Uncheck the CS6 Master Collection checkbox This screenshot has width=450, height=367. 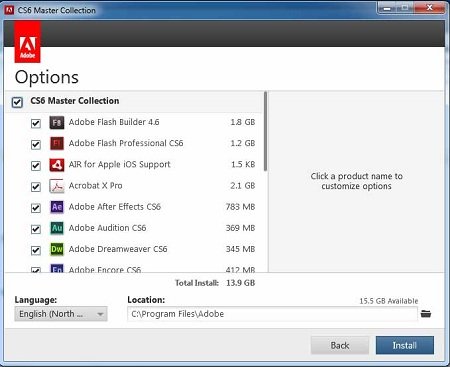click(17, 102)
